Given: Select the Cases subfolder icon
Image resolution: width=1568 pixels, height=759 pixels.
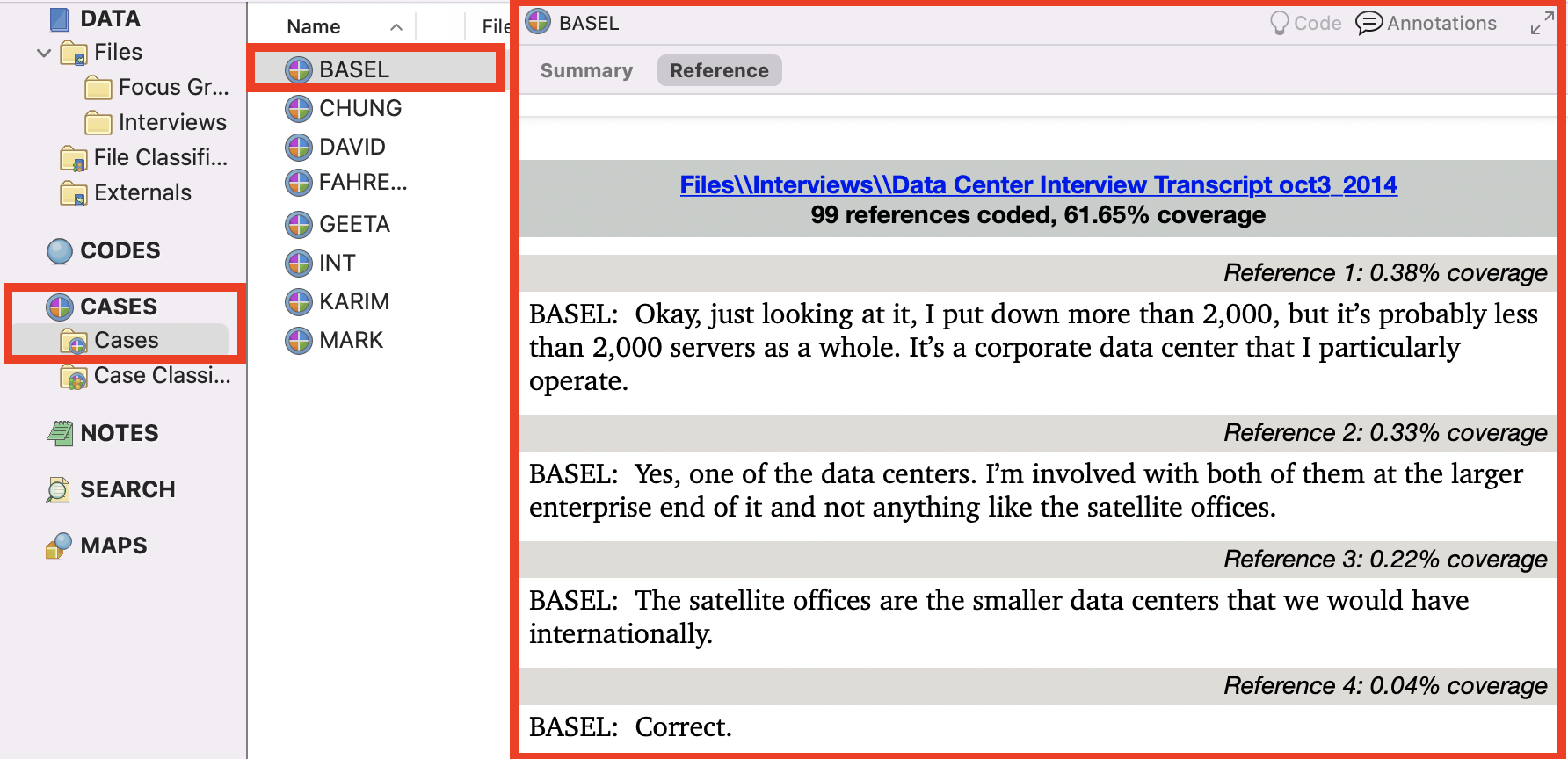Looking at the screenshot, I should (74, 341).
